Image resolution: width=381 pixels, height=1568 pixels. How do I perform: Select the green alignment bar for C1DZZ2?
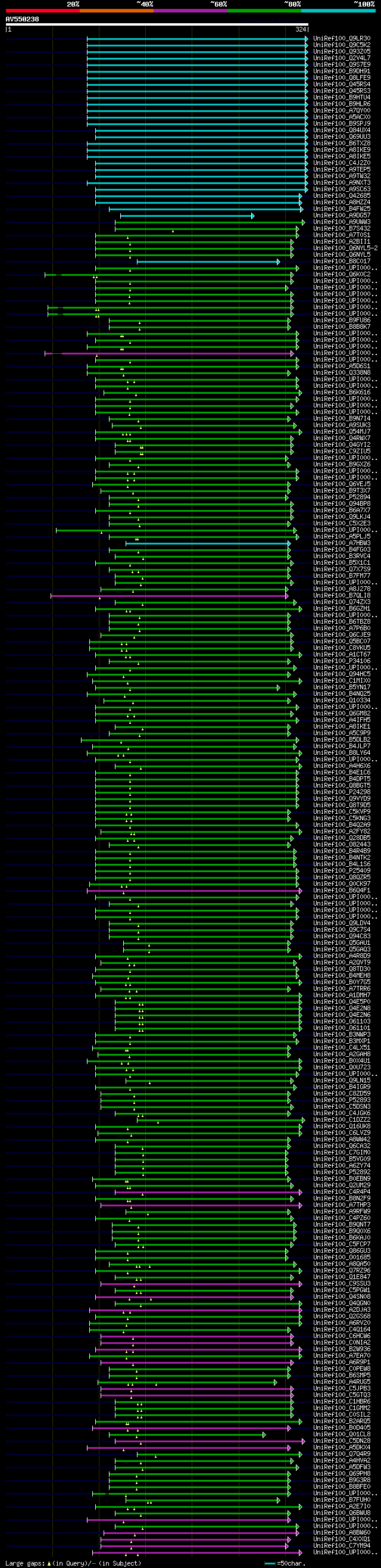point(221,1120)
